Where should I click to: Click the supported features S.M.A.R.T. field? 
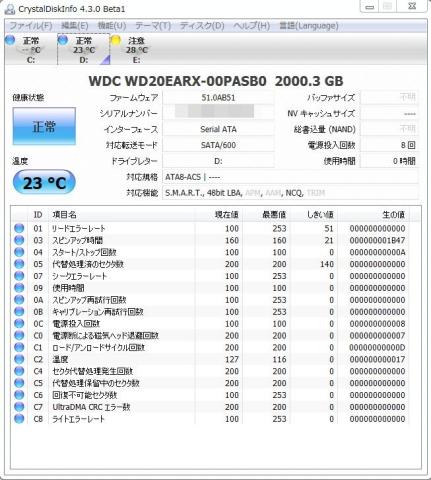(x=290, y=193)
